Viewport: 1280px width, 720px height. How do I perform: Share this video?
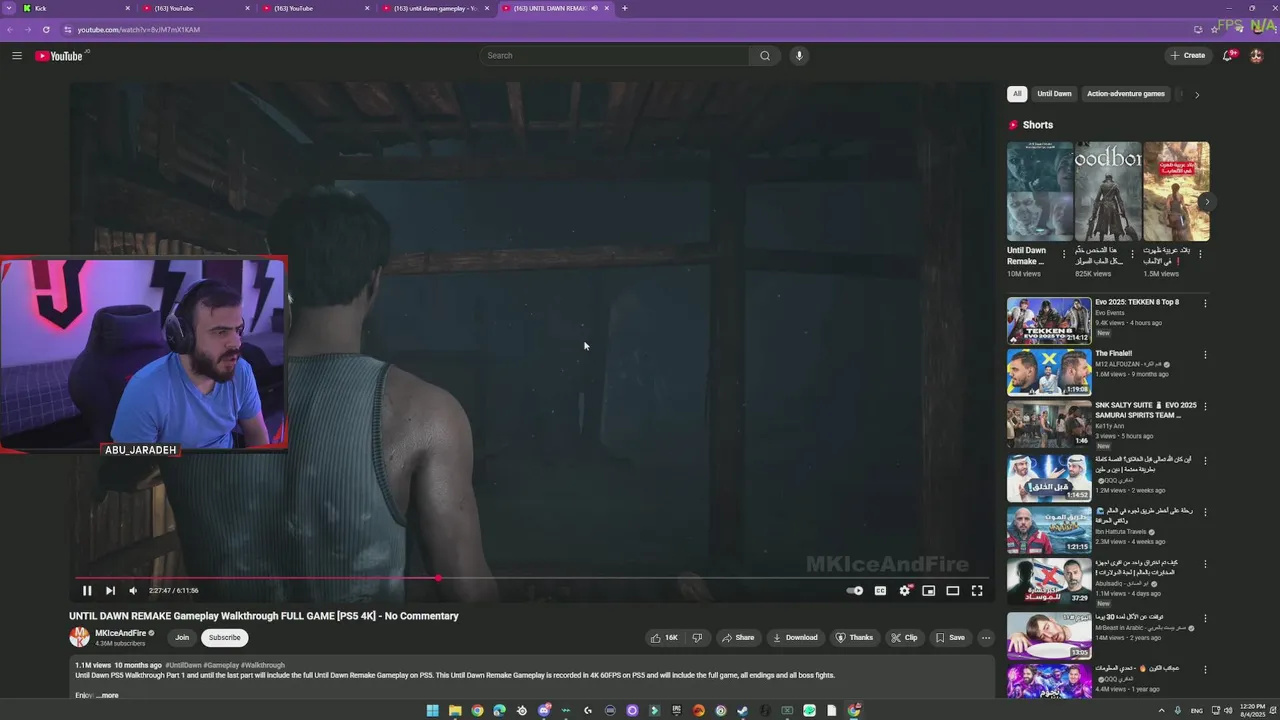(x=738, y=638)
